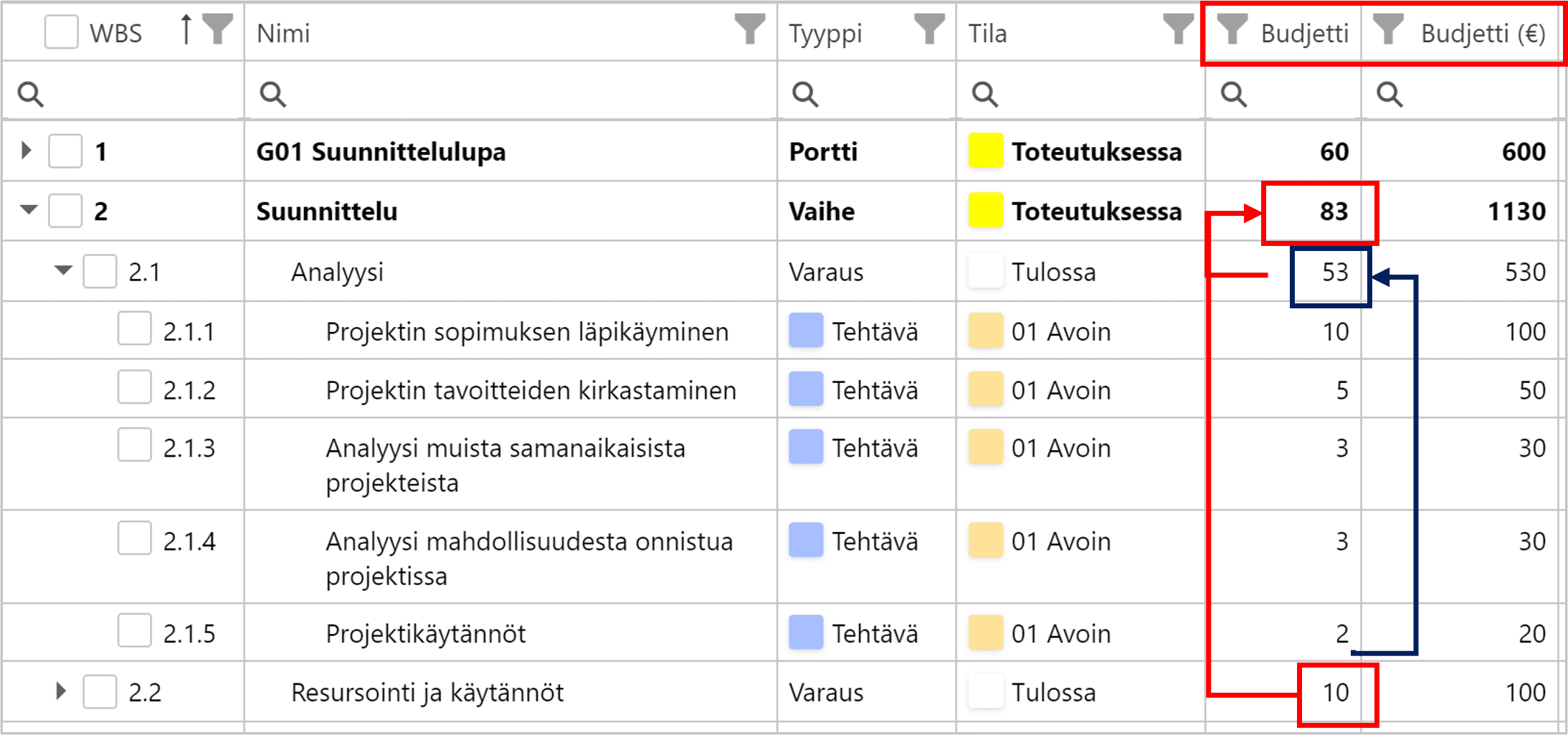Open the Tila column filter funnel
Viewport: 1568px width, 735px height.
1178,30
